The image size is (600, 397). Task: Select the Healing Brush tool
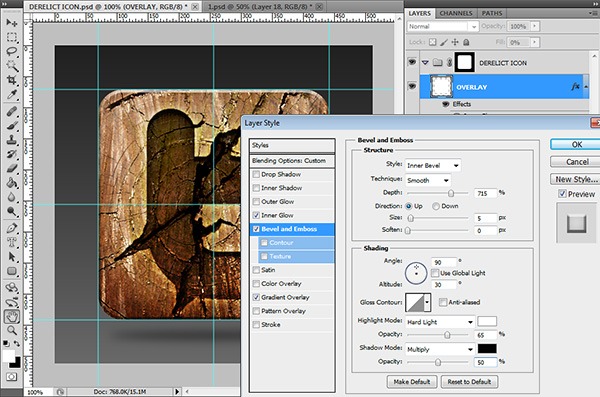coord(11,111)
